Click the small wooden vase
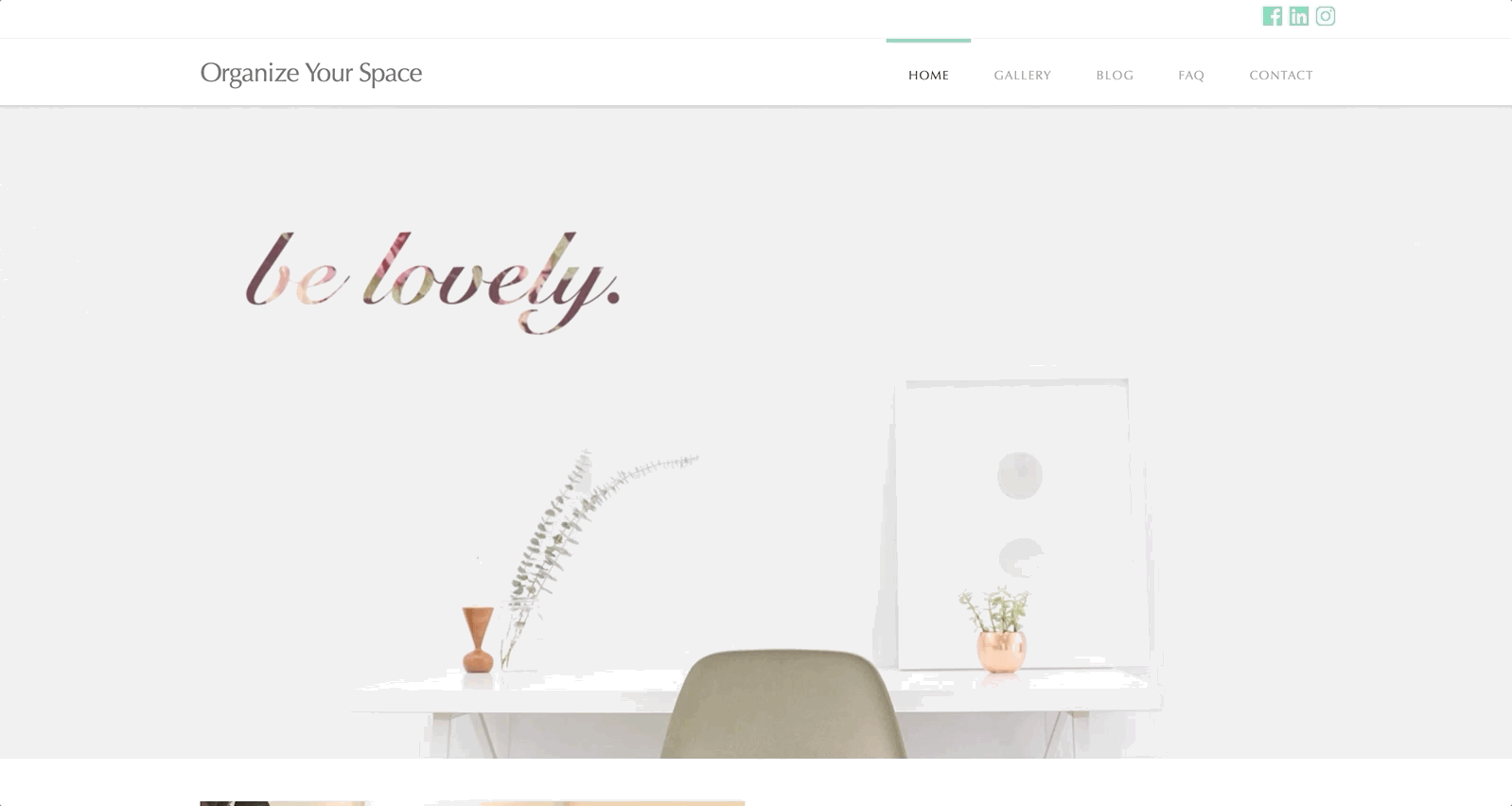Screen dimensions: 1512x806 [478, 640]
